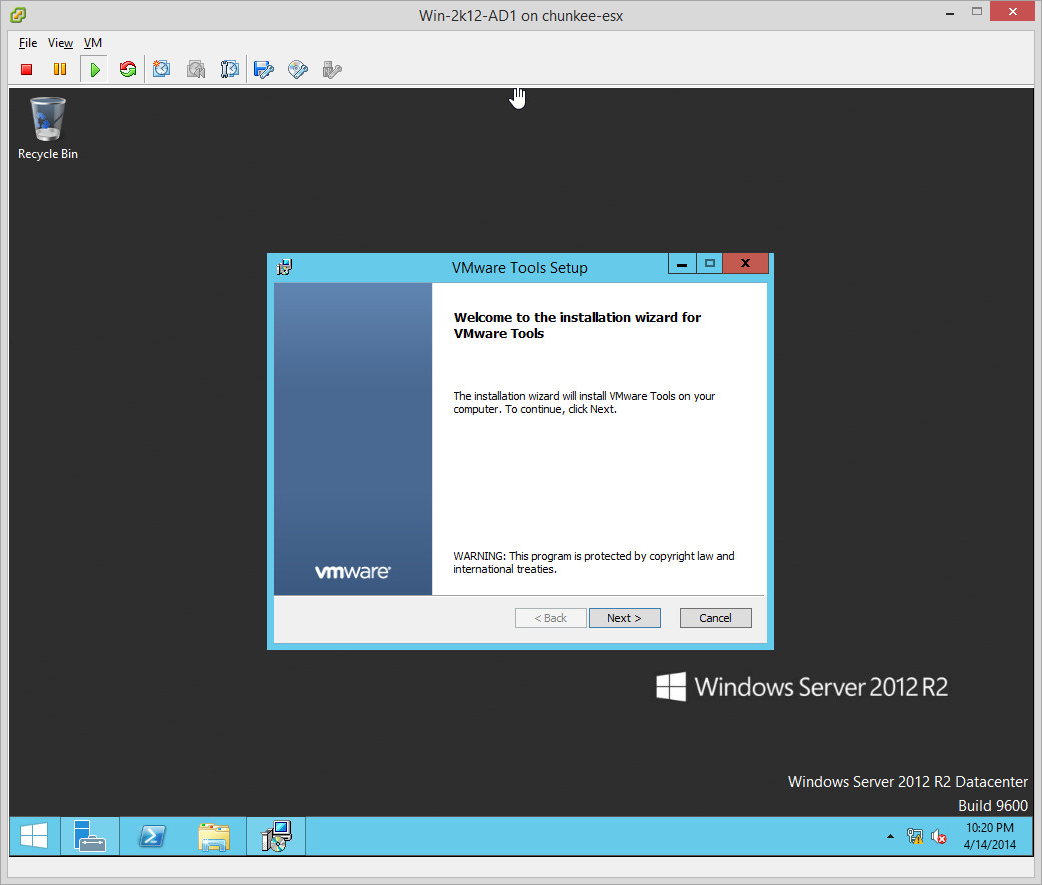Launch Server Manager from the taskbar
Viewport: 1042px width, 885px height.
[x=90, y=836]
